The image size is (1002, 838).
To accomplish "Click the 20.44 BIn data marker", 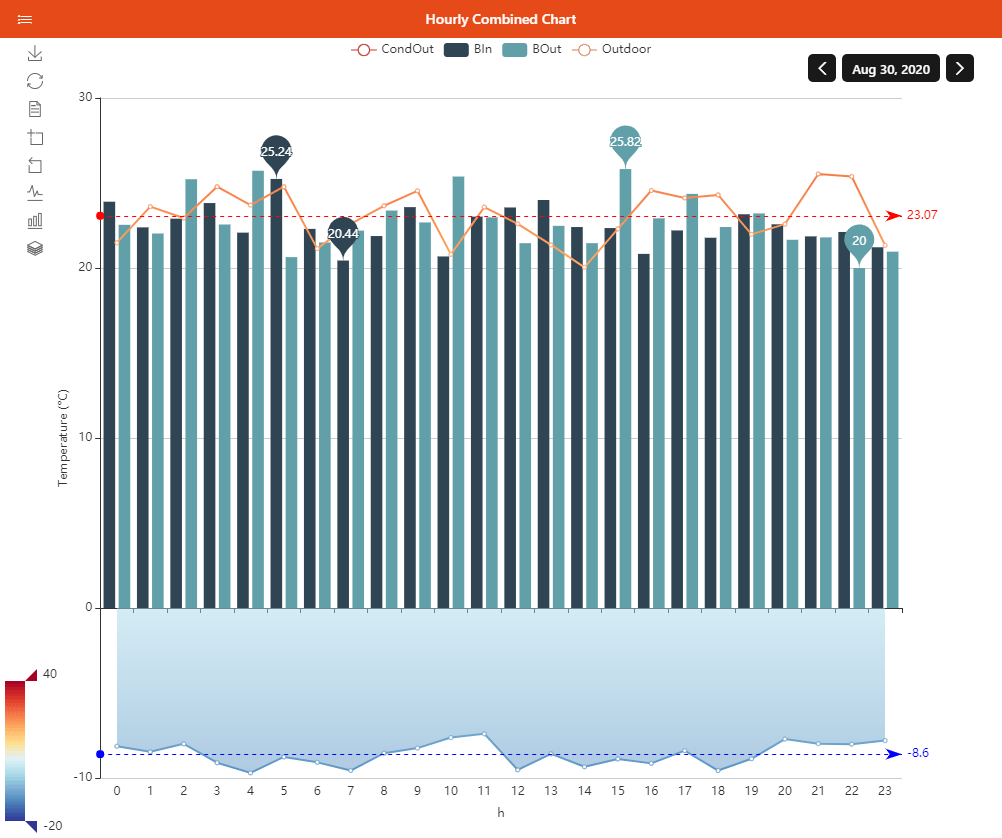I will [x=340, y=232].
